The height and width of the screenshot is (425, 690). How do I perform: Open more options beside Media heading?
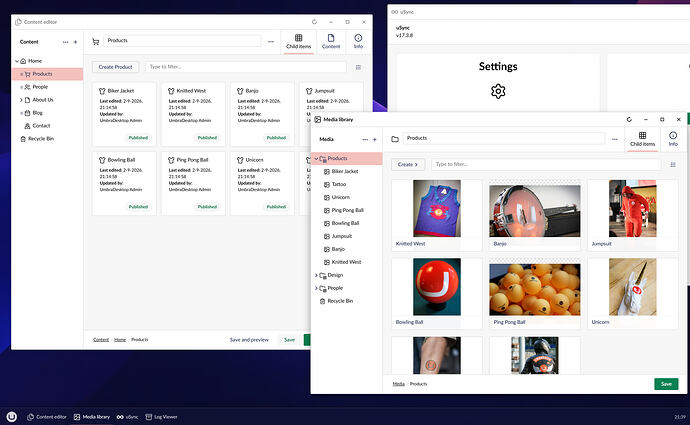tap(365, 139)
